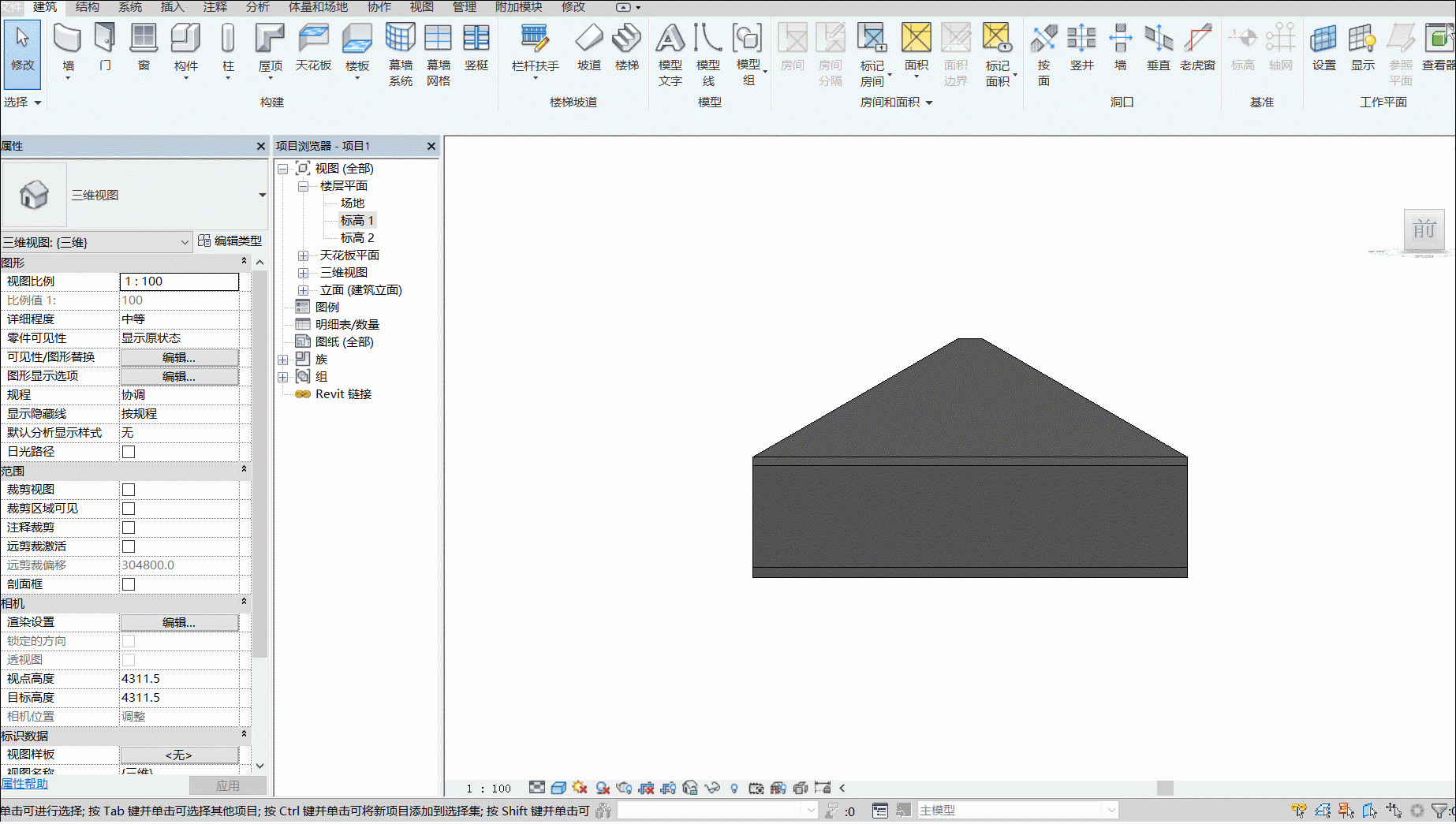The width and height of the screenshot is (1456, 824).
Task: Open the 属性帮助 link
Action: (x=24, y=784)
